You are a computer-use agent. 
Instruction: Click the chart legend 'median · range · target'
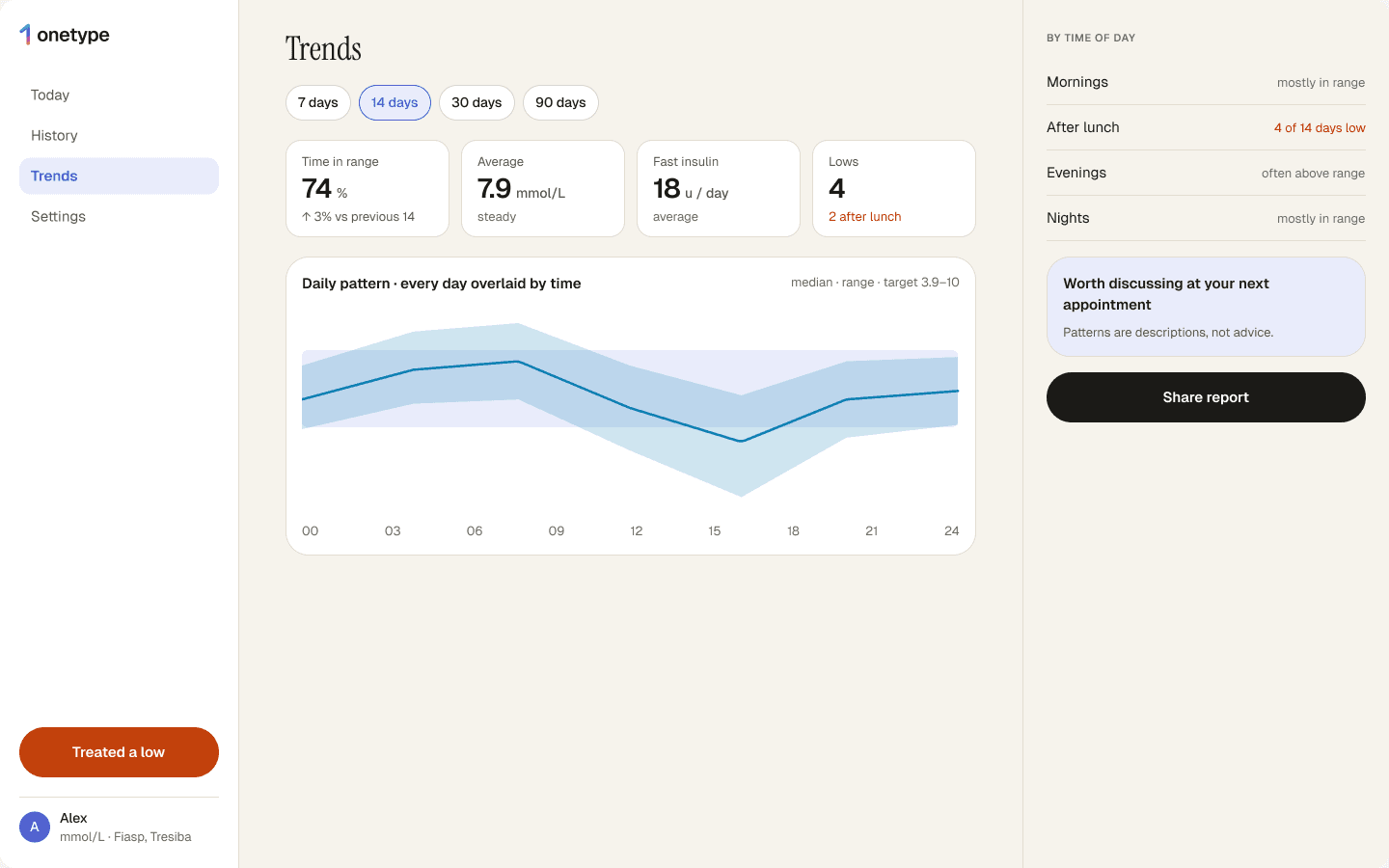[875, 283]
